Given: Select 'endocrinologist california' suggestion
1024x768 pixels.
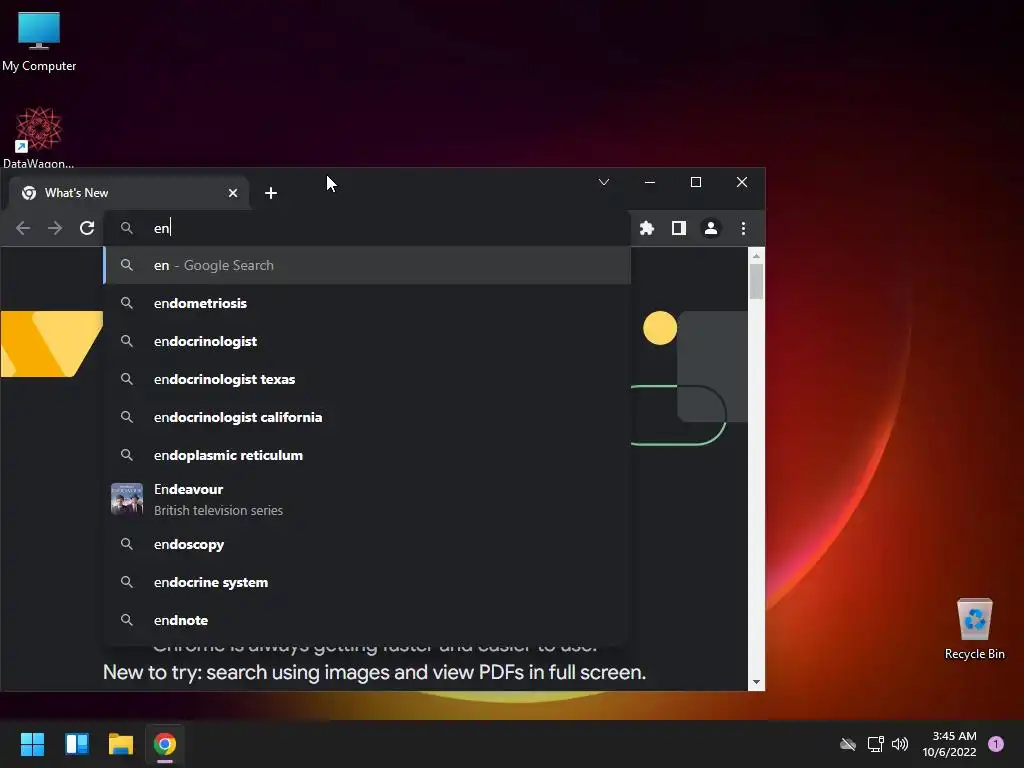Looking at the screenshot, I should tap(367, 417).
